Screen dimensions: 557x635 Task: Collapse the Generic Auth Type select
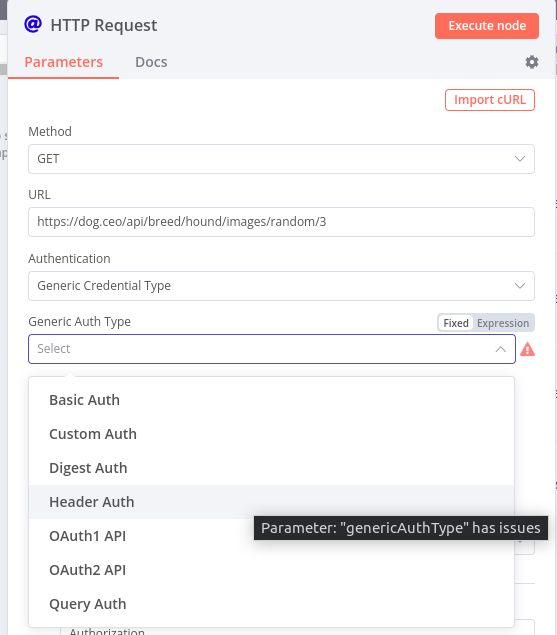pyautogui.click(x=272, y=349)
